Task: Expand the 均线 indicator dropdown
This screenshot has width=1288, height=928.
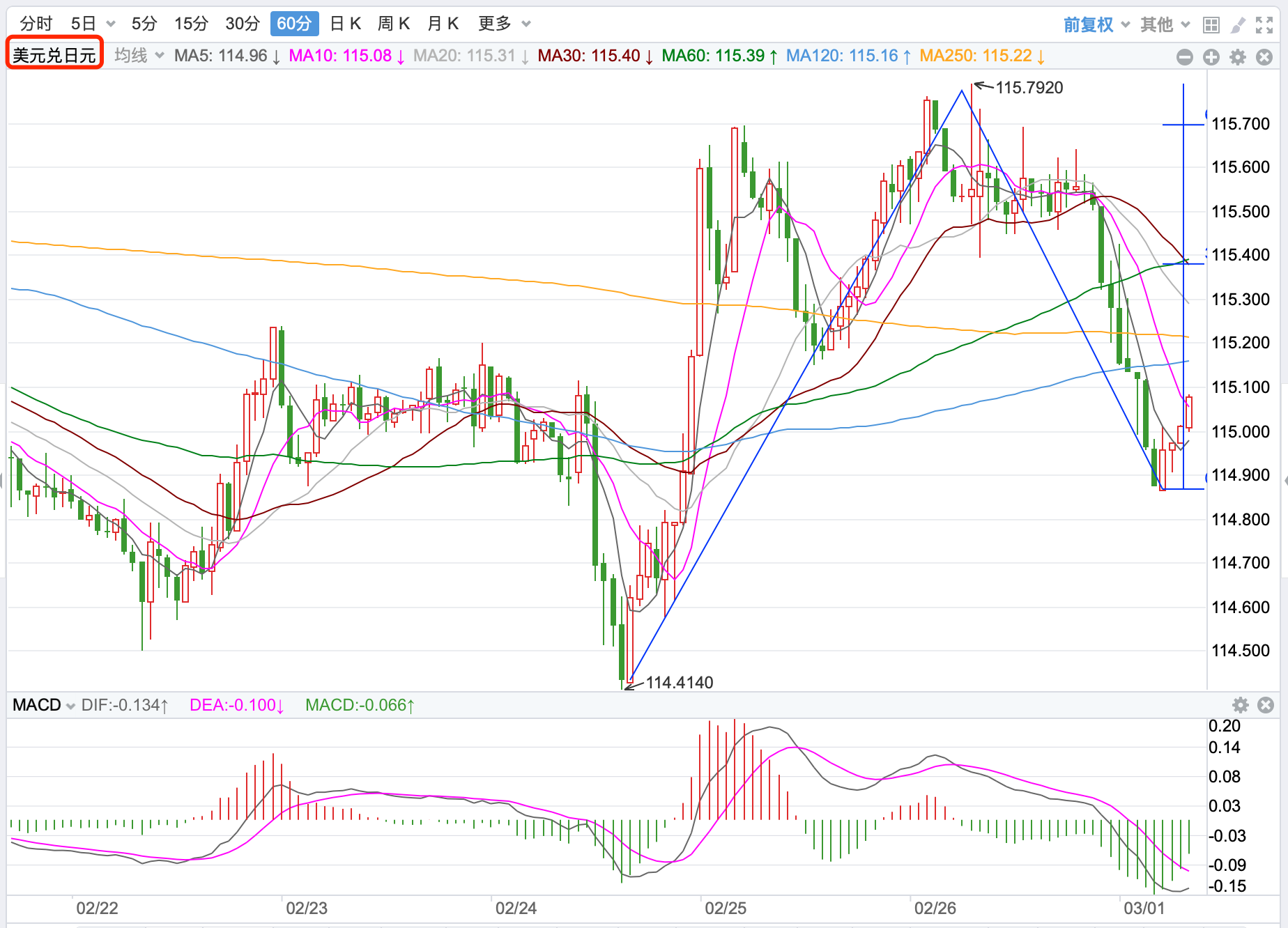Action: pos(160,55)
